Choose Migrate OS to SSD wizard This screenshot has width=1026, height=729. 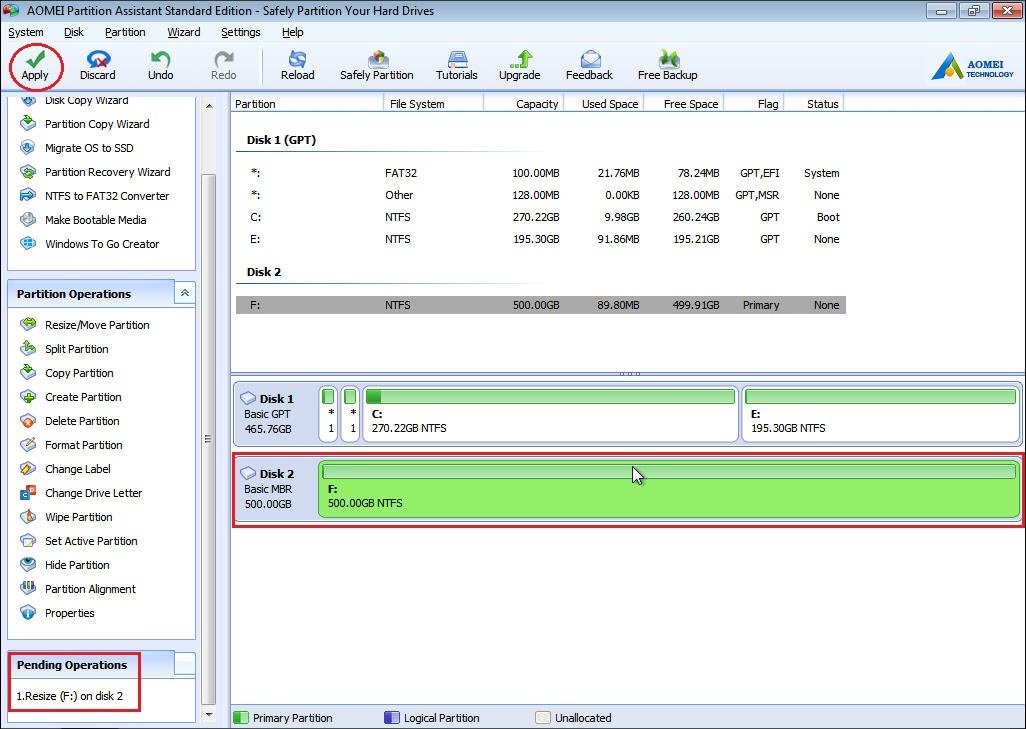click(x=89, y=148)
